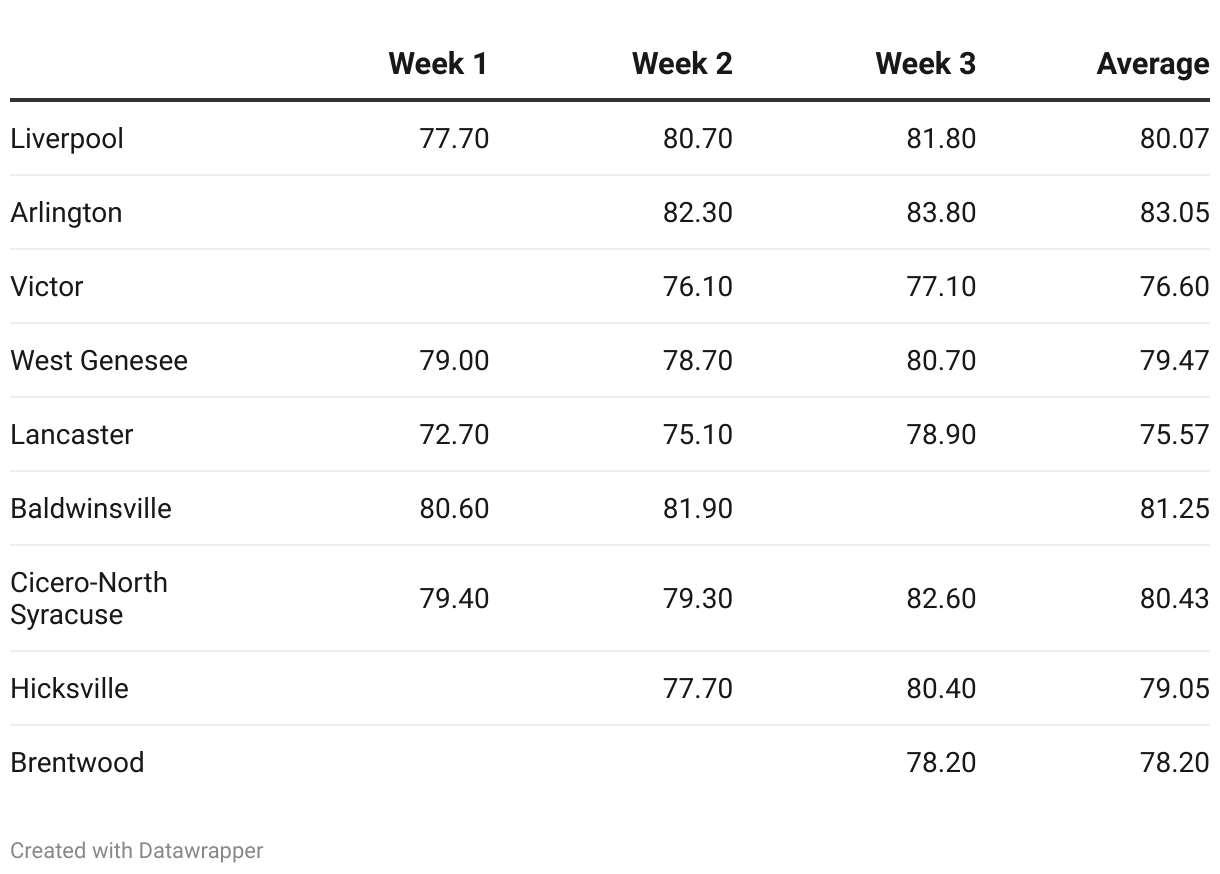Click the Average column header
Screen dimensions: 1220x874
pyautogui.click(x=1152, y=64)
